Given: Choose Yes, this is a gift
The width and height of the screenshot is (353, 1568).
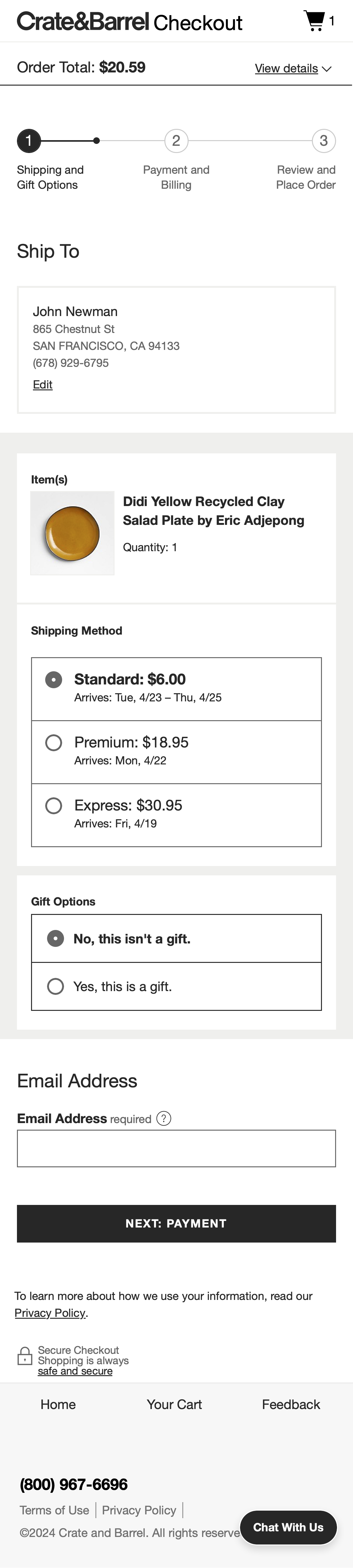Looking at the screenshot, I should pos(56,986).
